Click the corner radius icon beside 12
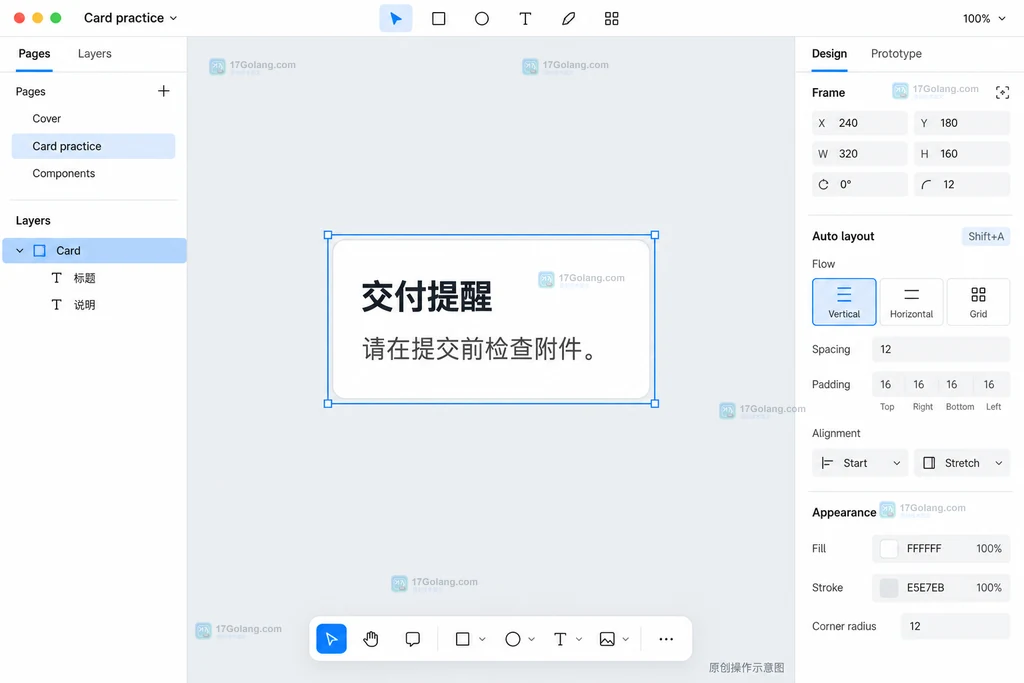The height and width of the screenshot is (683, 1024). (x=926, y=184)
